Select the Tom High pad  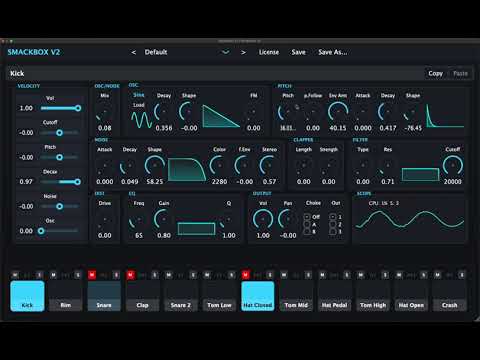pyautogui.click(x=373, y=296)
